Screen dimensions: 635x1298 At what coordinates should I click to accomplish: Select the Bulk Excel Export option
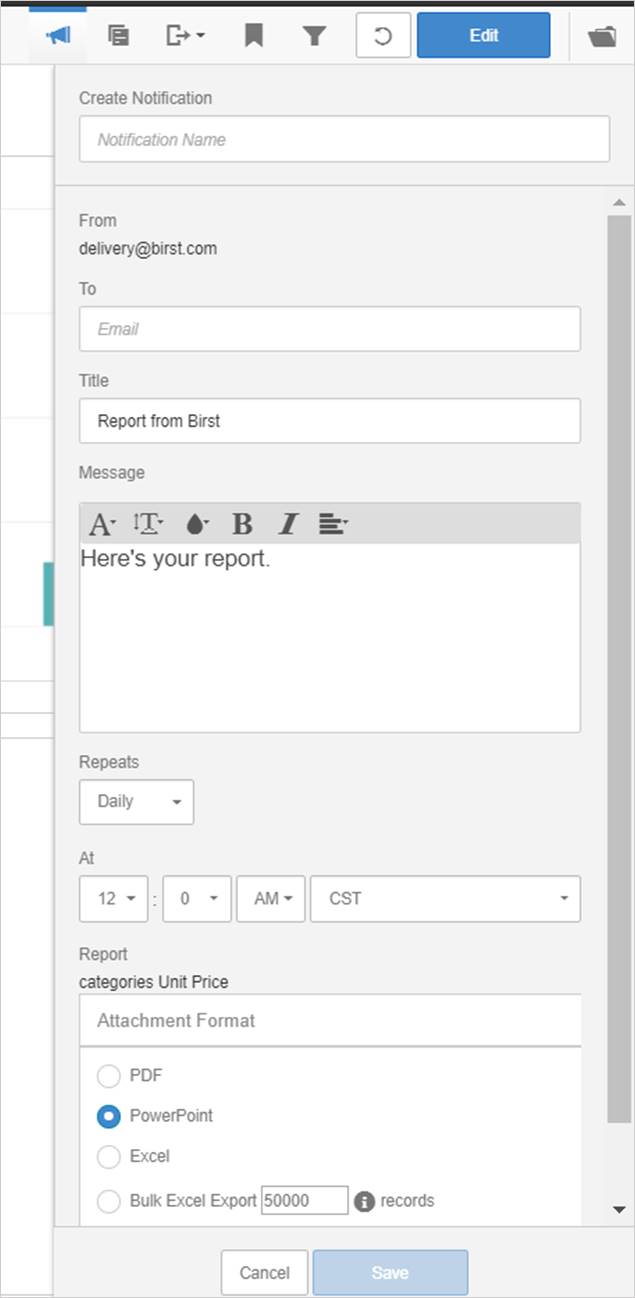click(108, 1201)
